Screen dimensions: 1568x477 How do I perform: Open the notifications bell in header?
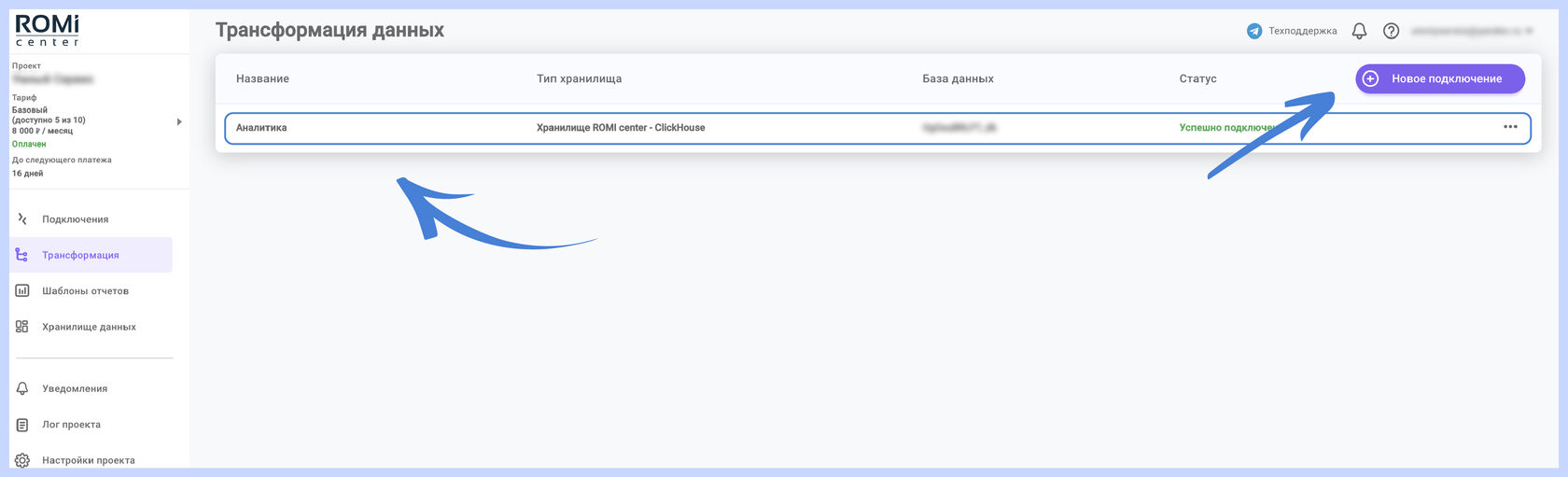pos(1359,31)
